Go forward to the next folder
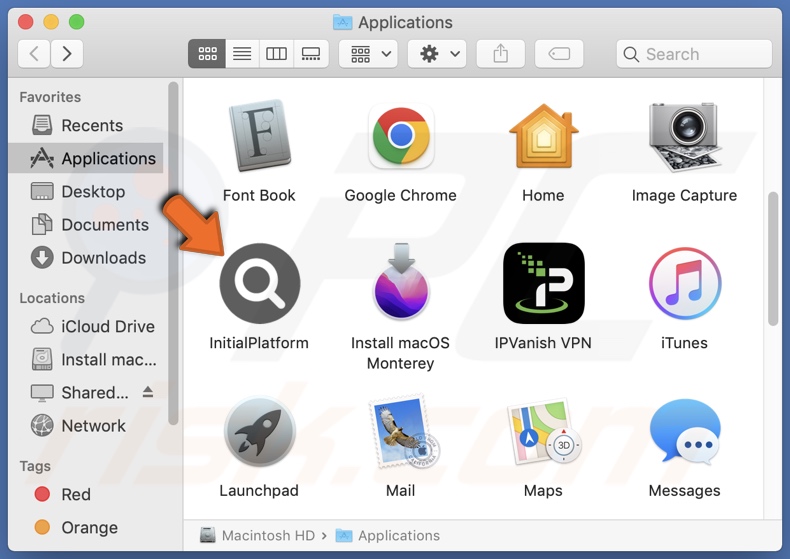 pyautogui.click(x=67, y=53)
